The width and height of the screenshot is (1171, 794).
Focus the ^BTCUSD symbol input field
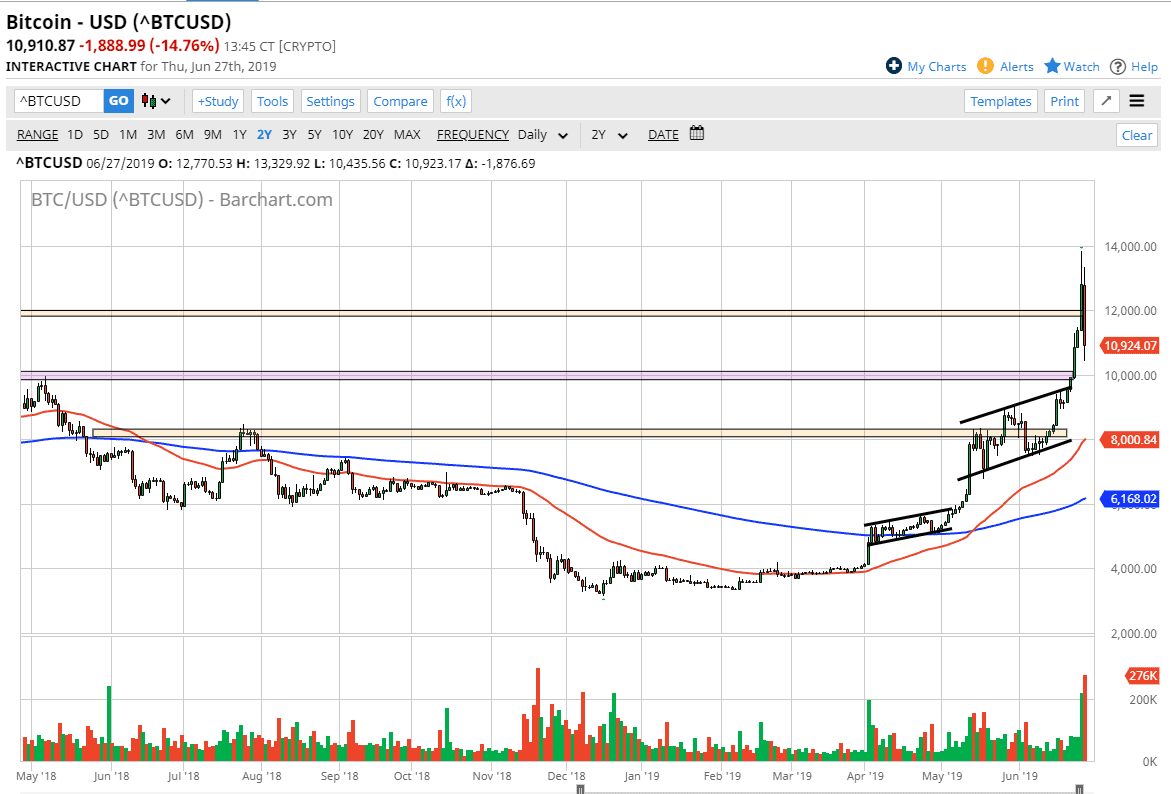tap(59, 101)
